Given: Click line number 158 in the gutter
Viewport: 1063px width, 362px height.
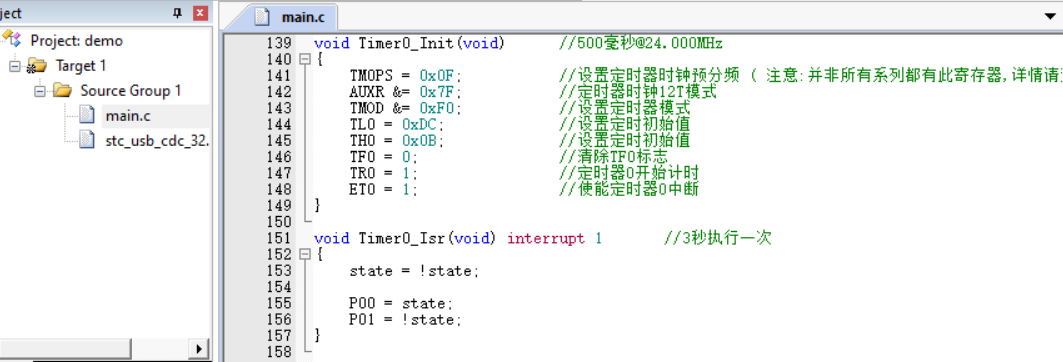Looking at the screenshot, I should point(279,353).
